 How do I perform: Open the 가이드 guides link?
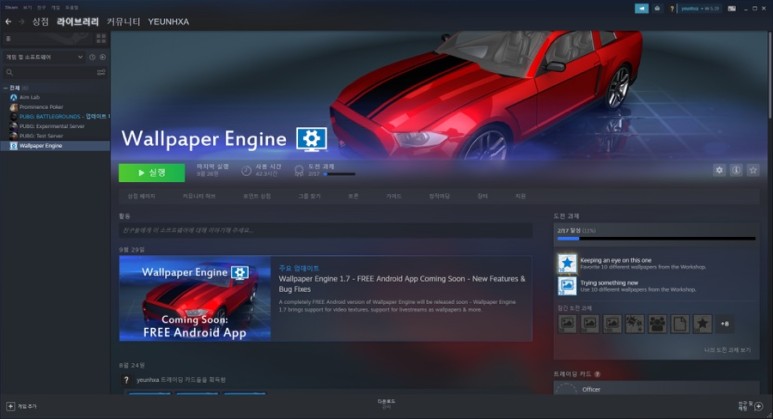[393, 196]
